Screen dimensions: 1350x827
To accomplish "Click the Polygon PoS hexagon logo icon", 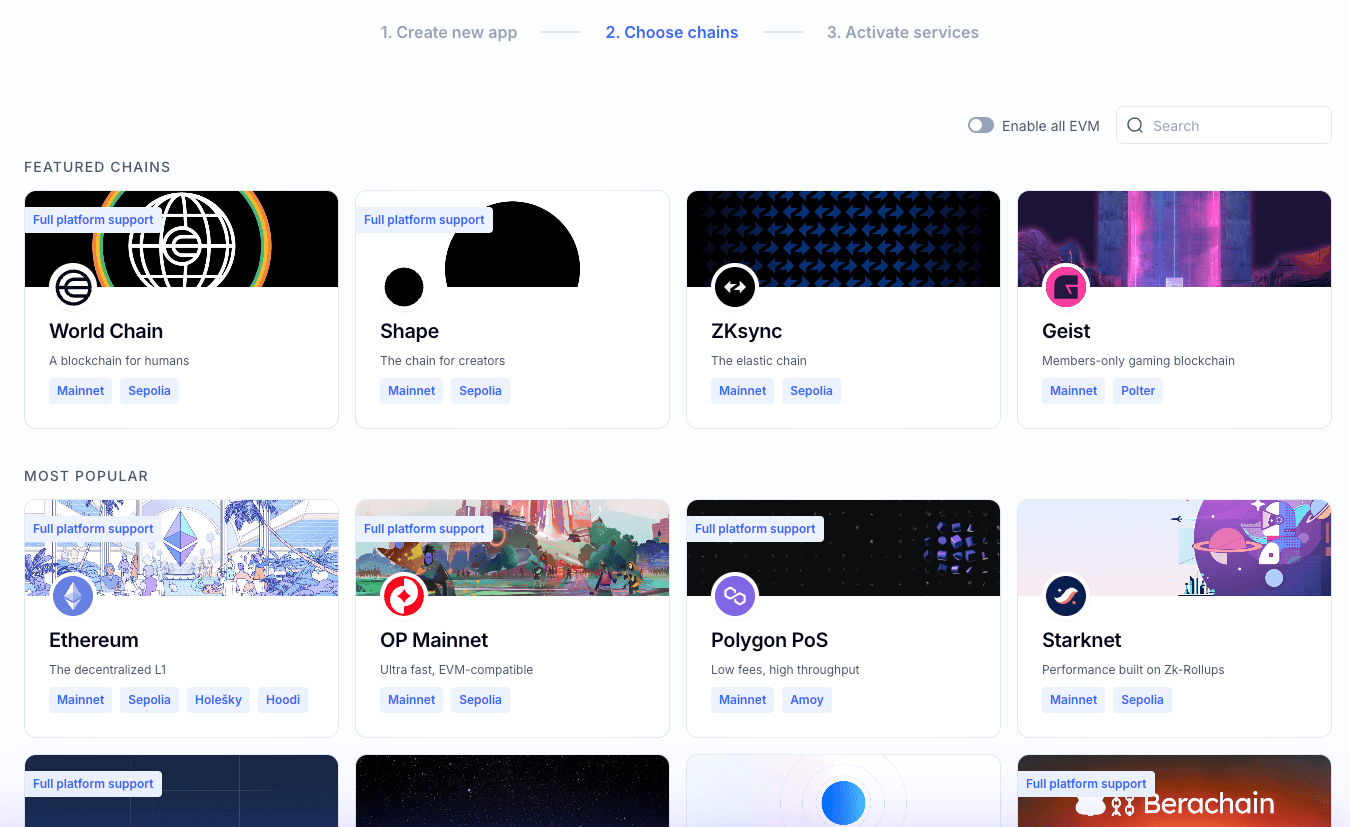I will click(x=735, y=596).
